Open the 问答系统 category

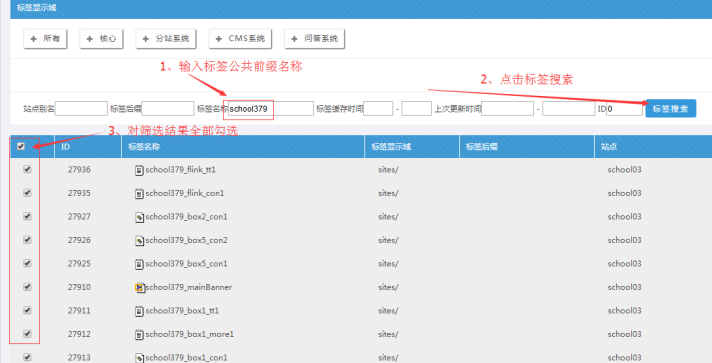[314, 39]
